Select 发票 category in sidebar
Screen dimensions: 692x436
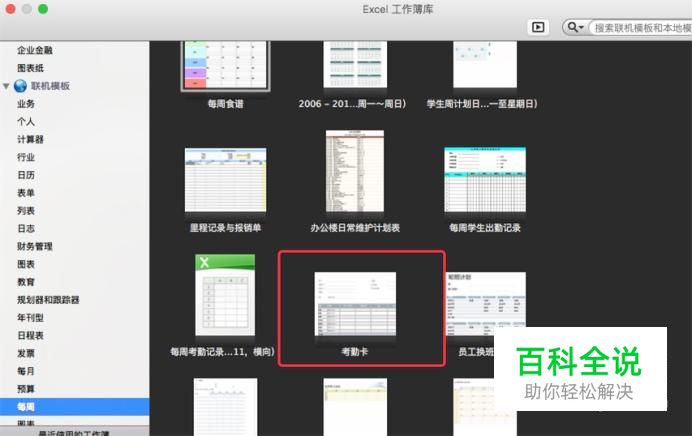tap(26, 353)
